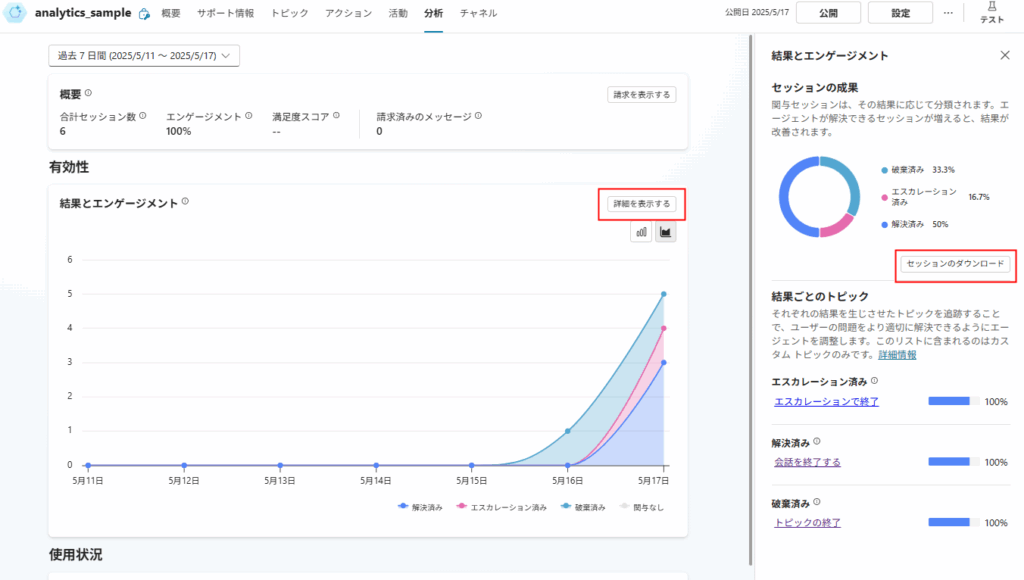The image size is (1024, 580).
Task: Open the 設定 button
Action: click(x=900, y=13)
